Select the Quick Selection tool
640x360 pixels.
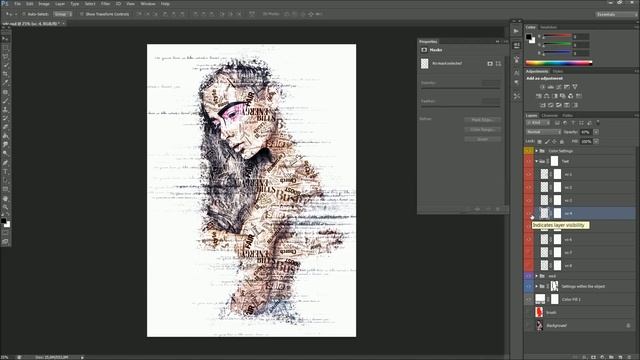(5, 65)
